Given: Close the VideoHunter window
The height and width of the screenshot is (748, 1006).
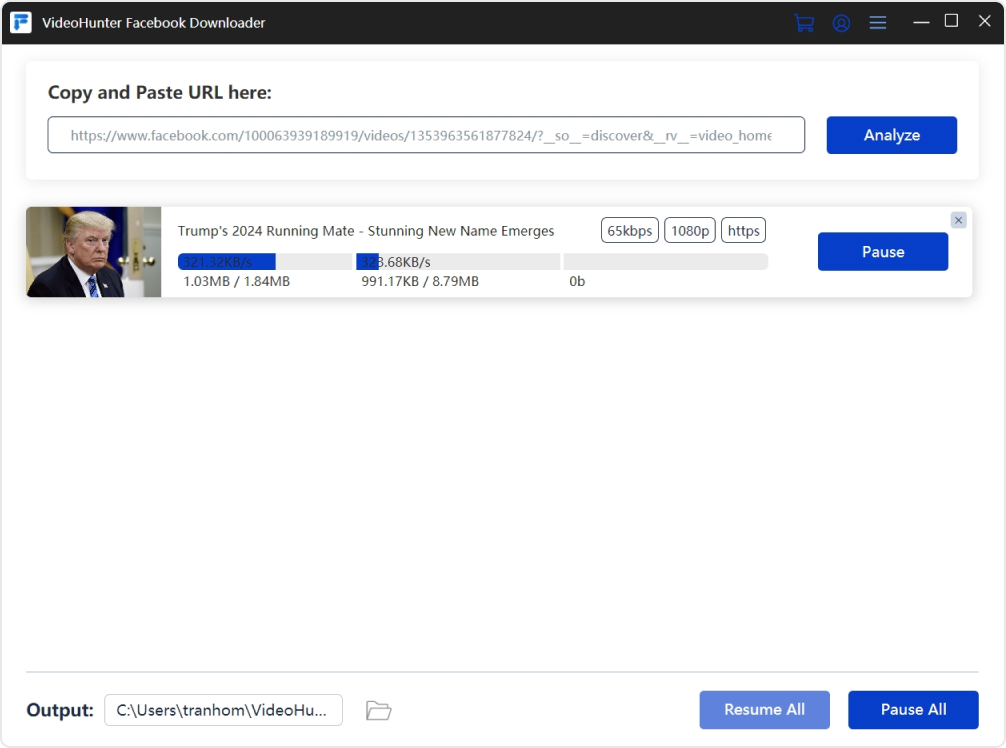Looking at the screenshot, I should coord(984,21).
